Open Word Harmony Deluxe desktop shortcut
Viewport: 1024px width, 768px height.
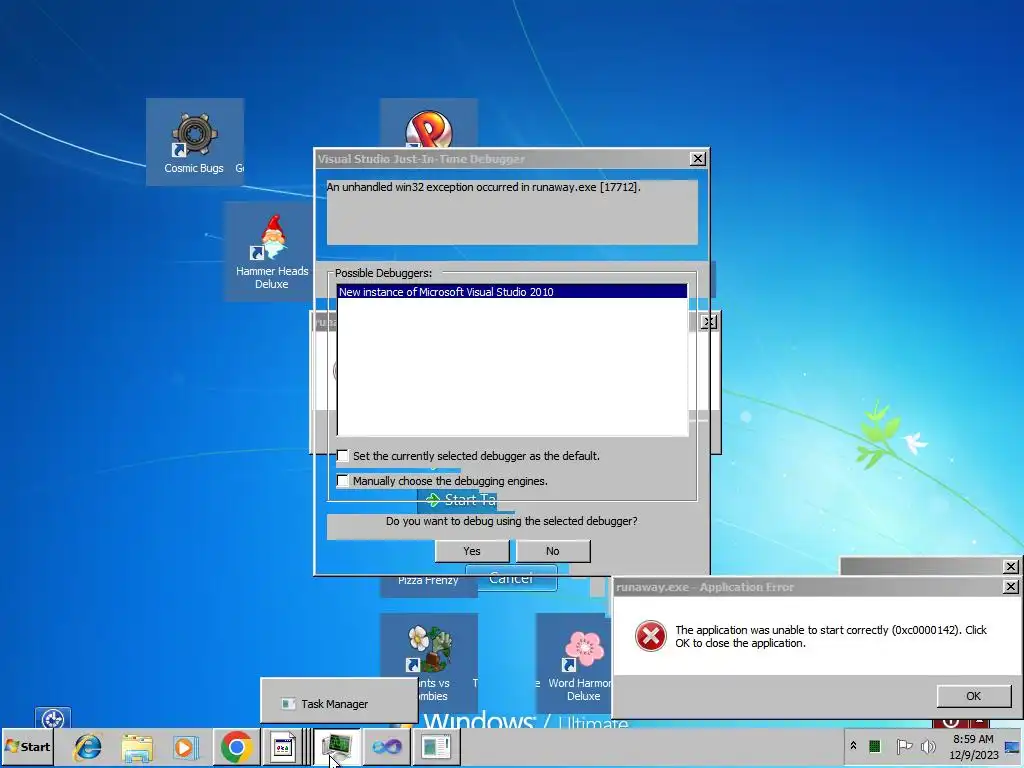tap(575, 664)
